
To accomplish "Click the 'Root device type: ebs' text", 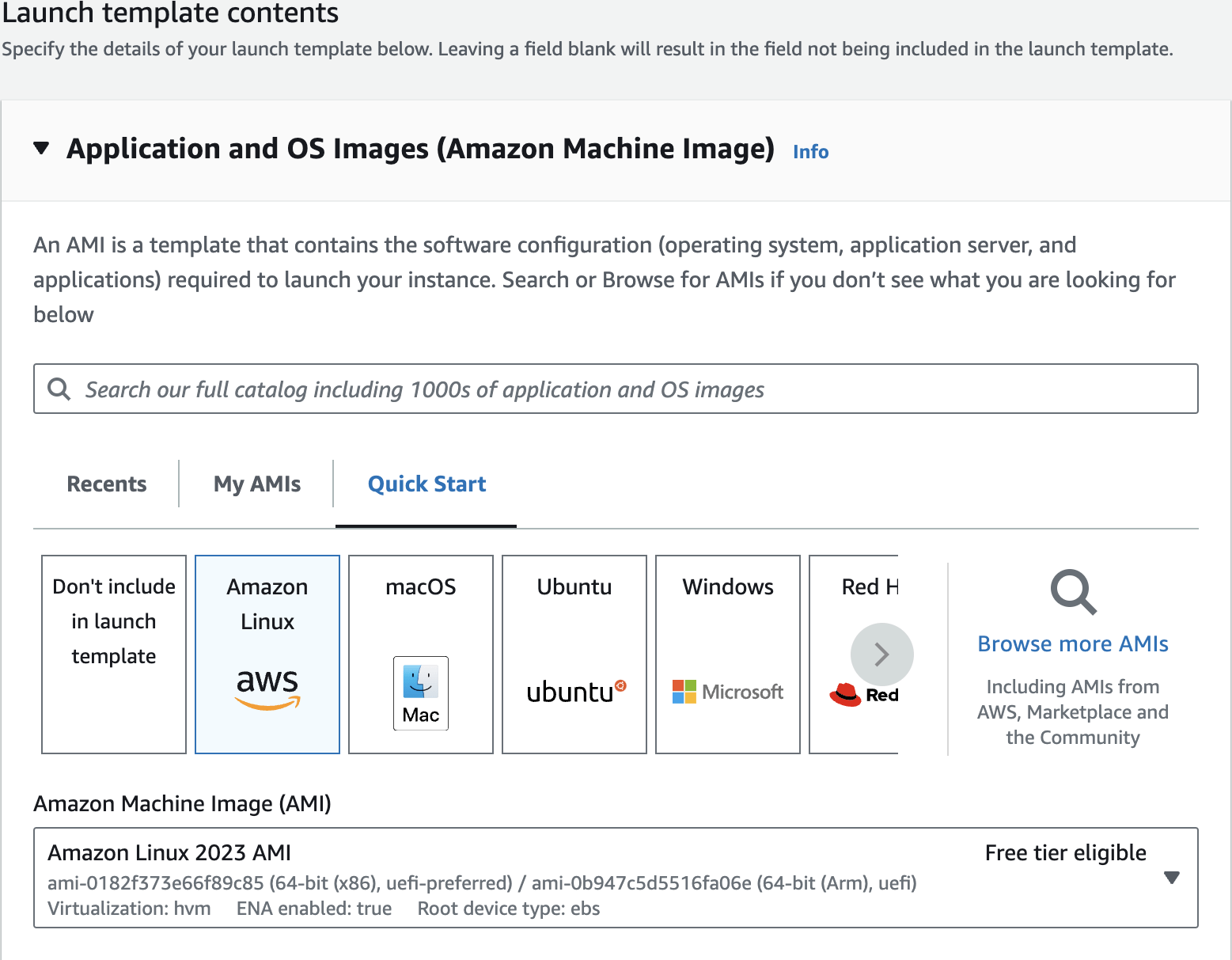I will 509,909.
